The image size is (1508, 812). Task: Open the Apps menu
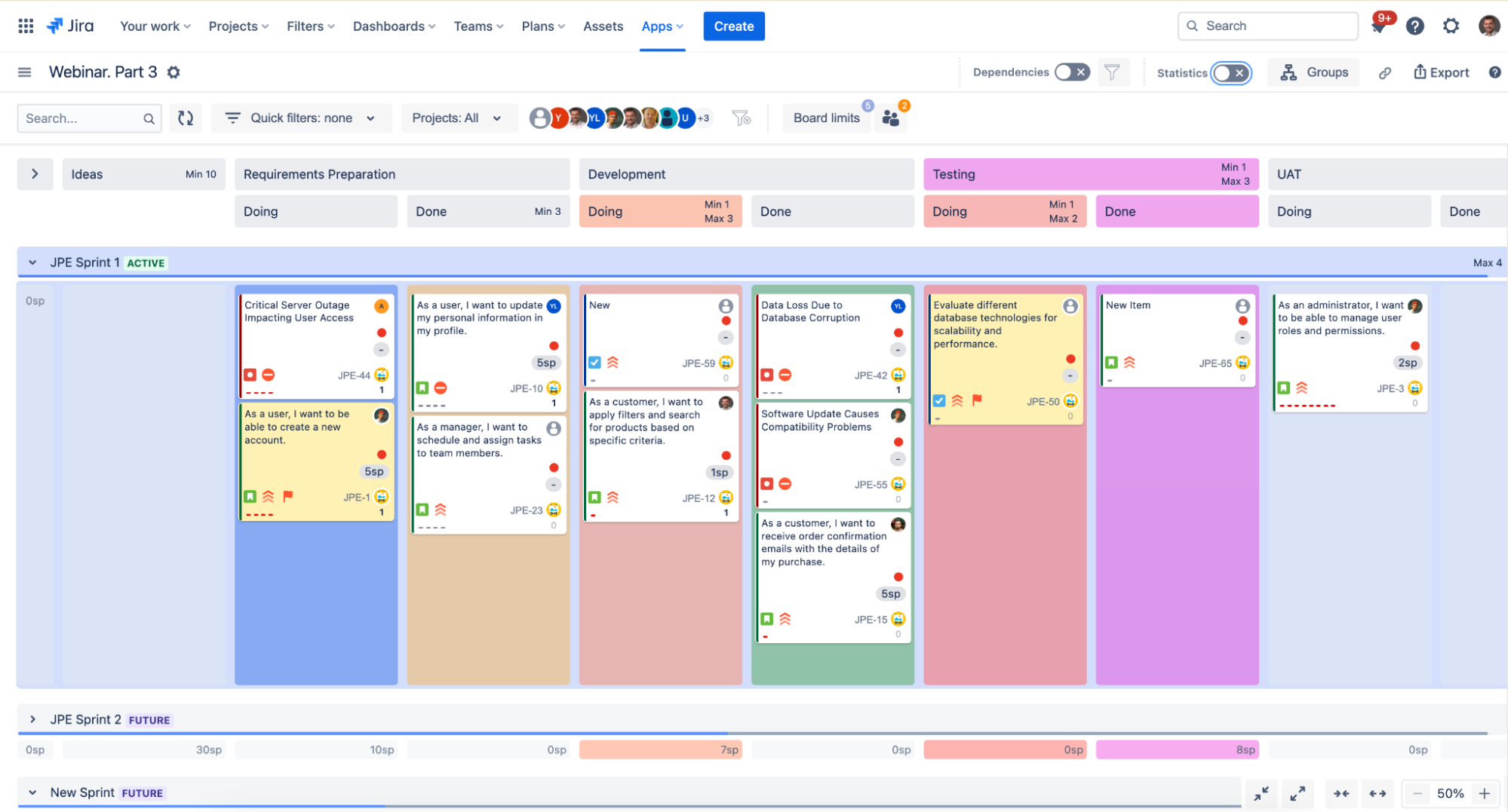coord(662,26)
